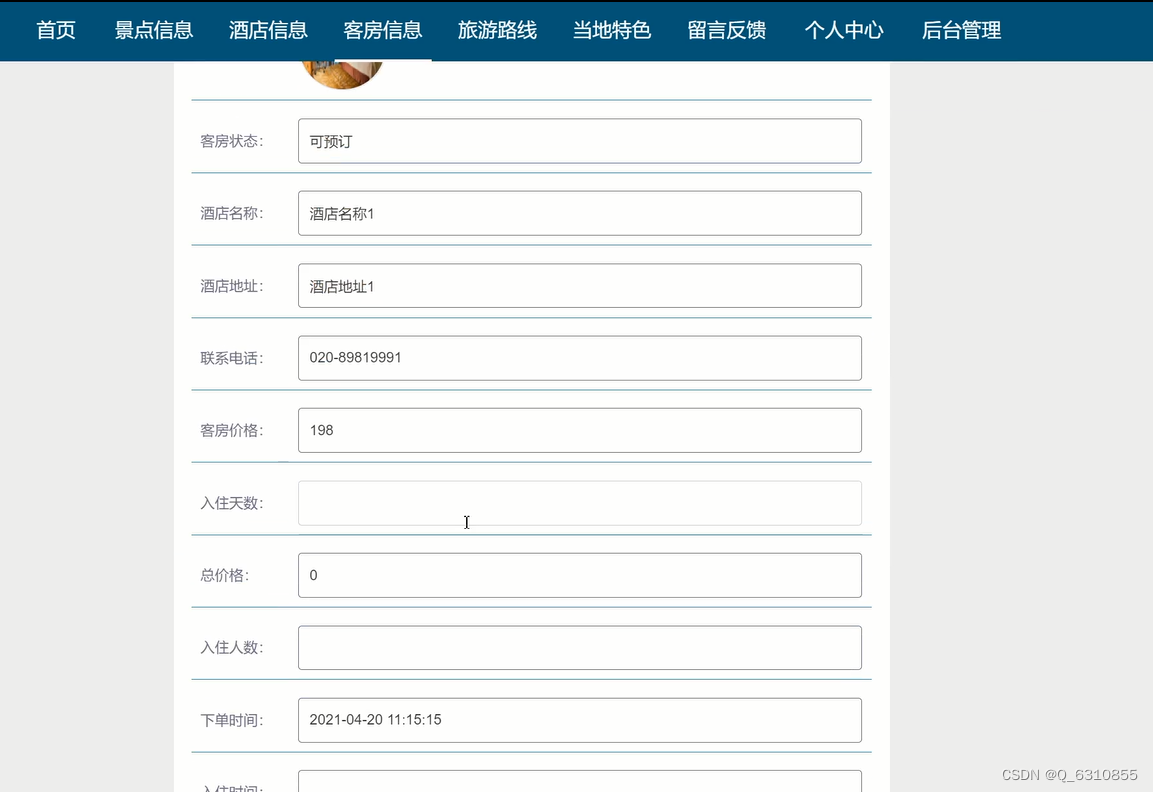Open the 旅游路线 navigation menu item
The height and width of the screenshot is (792, 1153).
tap(497, 30)
